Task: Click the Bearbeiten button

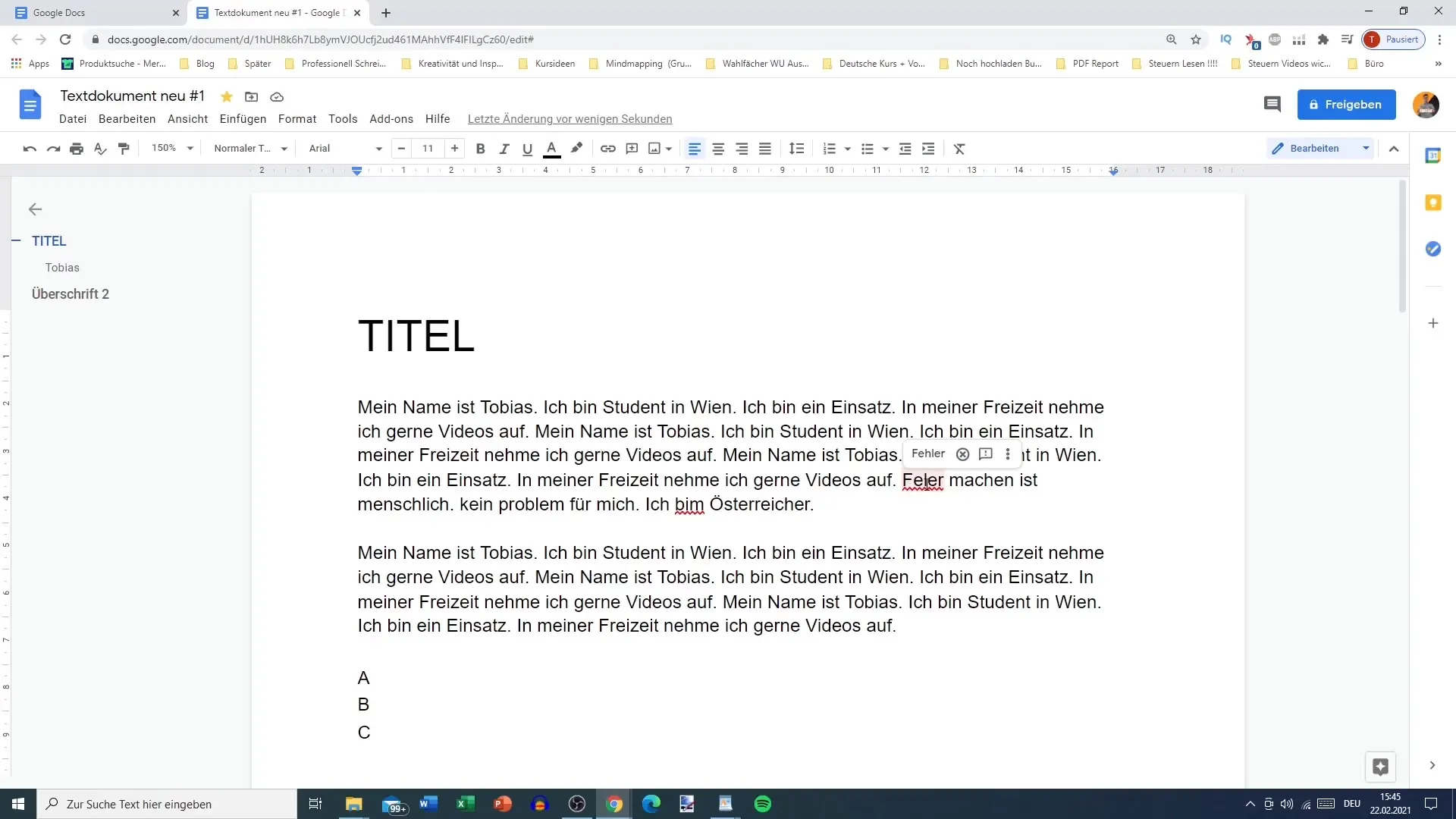Action: [x=1315, y=148]
